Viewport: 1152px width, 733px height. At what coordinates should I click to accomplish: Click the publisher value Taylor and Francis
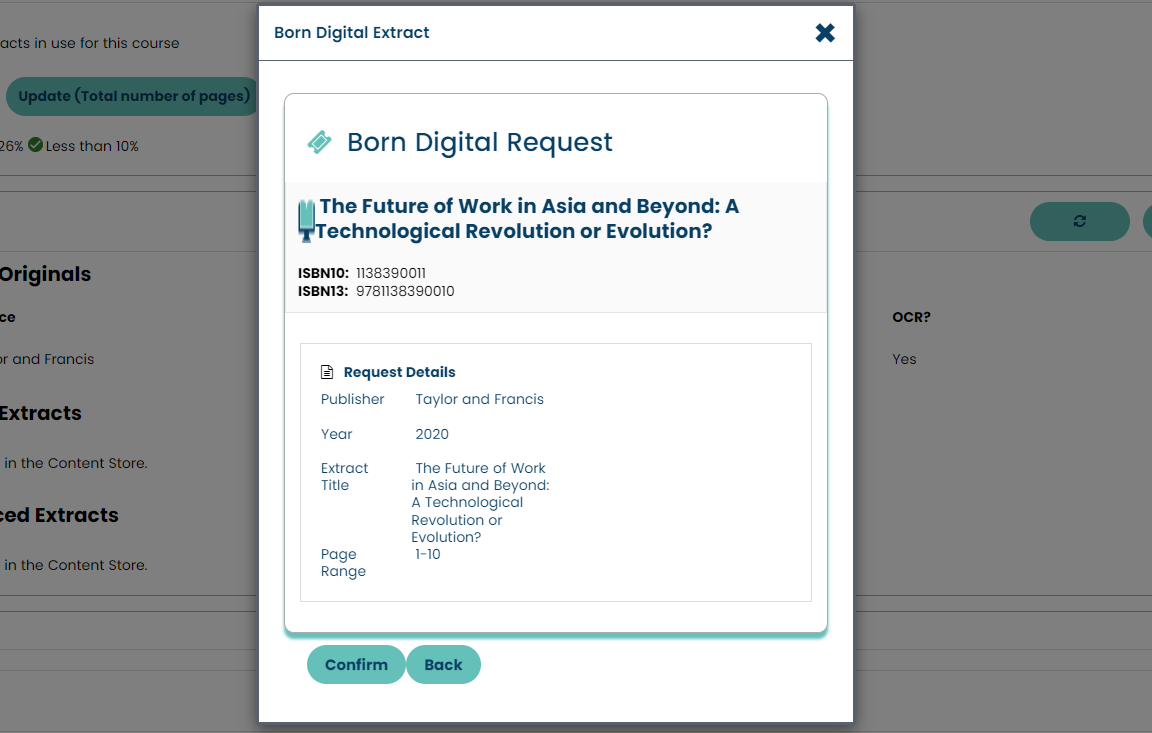[x=480, y=399]
